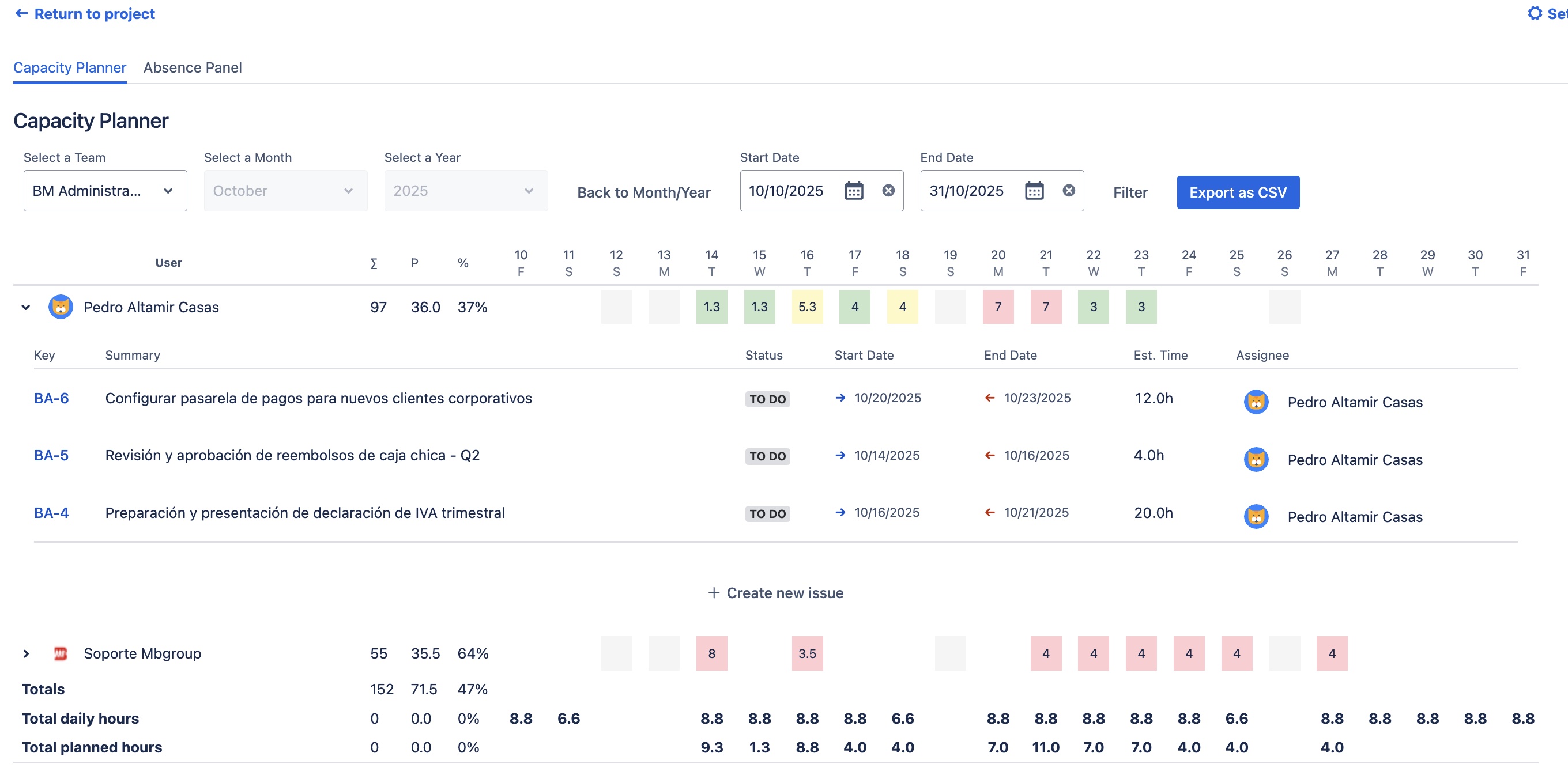The image size is (1568, 779).
Task: Click Soporte Mbgroup avatar icon
Action: point(61,653)
